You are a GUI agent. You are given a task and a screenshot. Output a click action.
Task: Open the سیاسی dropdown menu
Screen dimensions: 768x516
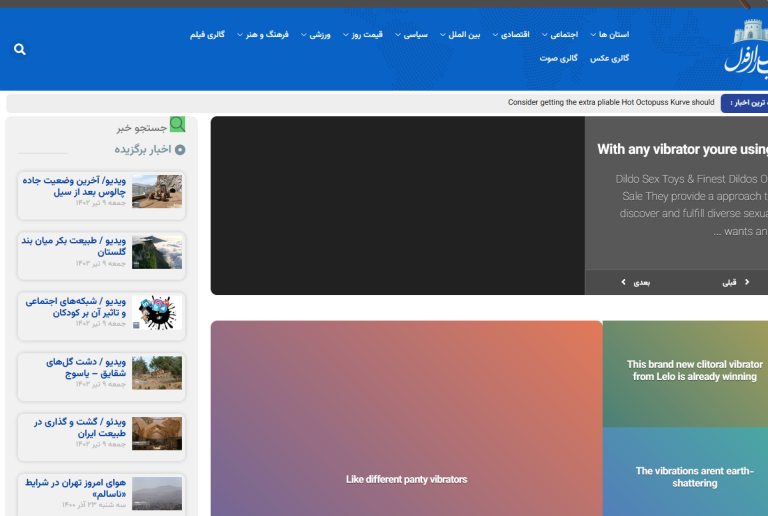click(x=411, y=34)
